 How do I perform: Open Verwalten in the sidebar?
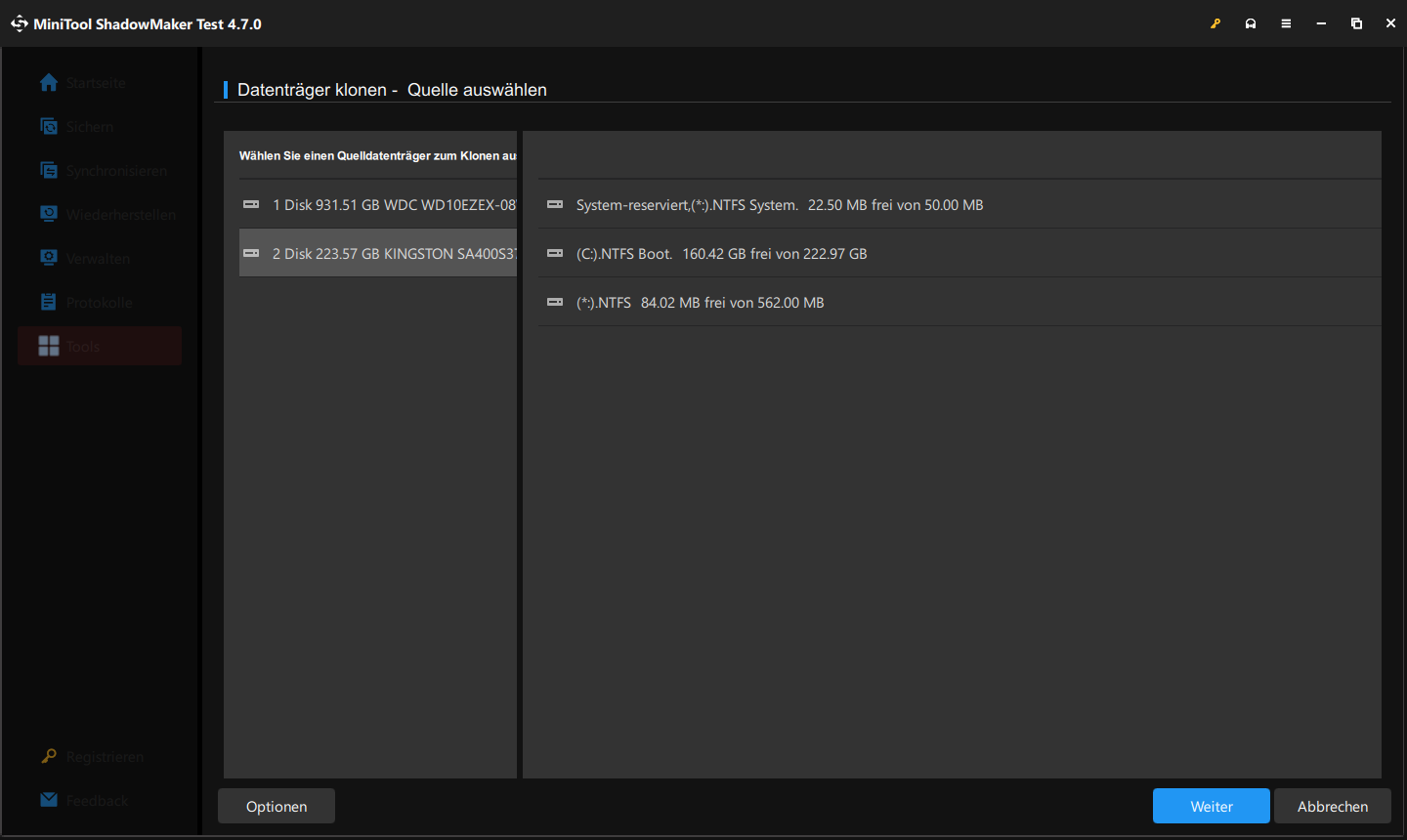[x=100, y=258]
